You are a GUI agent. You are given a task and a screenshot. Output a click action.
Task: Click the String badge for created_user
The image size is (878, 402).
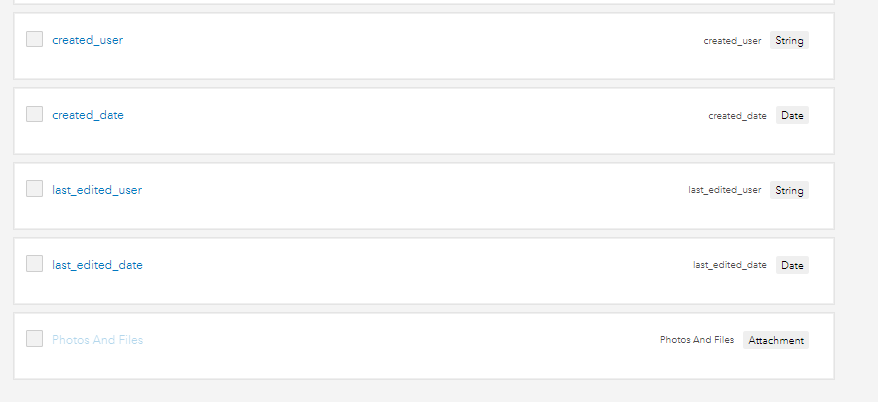click(x=789, y=41)
